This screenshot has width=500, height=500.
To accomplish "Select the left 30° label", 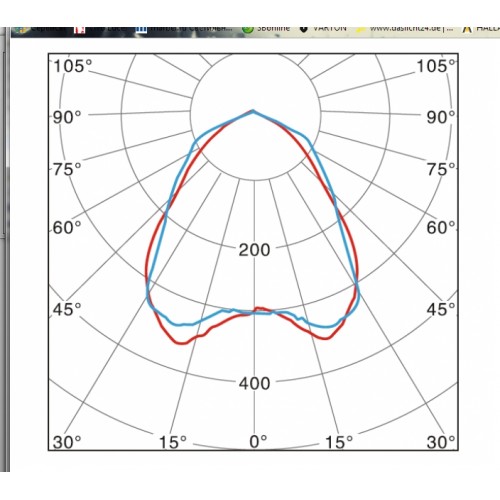I will tap(67, 443).
